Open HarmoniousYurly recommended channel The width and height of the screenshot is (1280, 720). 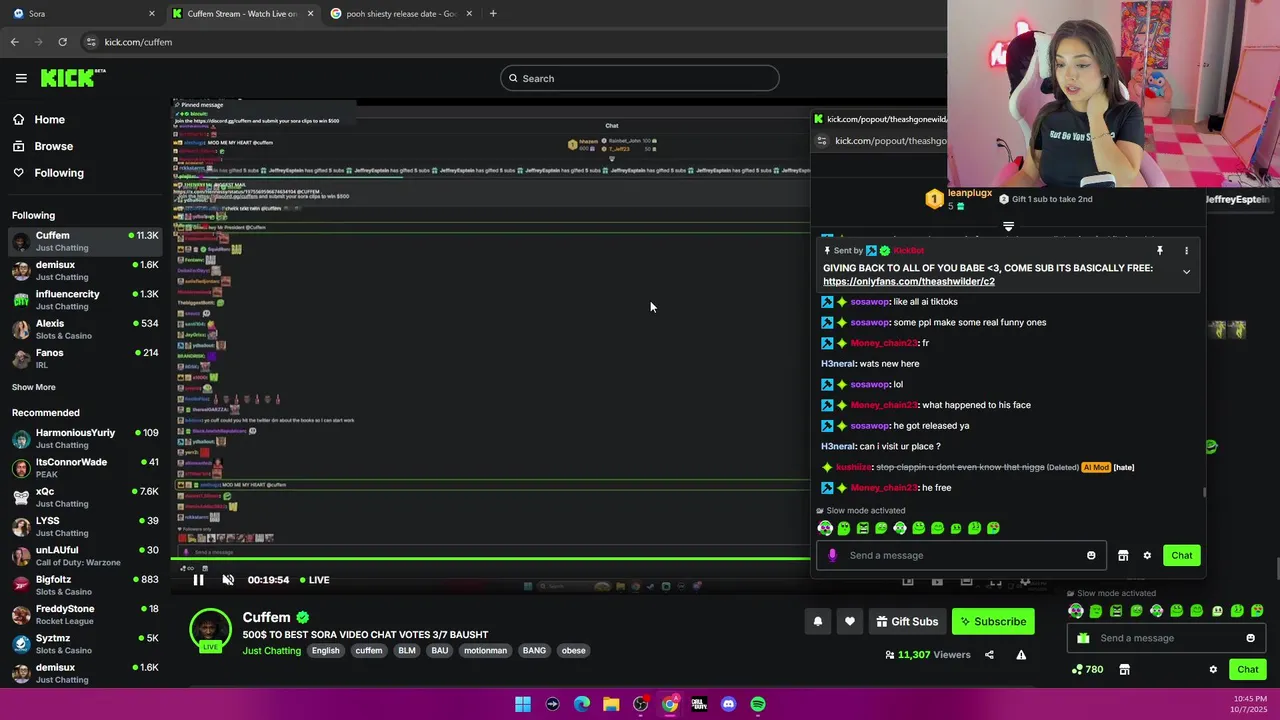(85, 438)
